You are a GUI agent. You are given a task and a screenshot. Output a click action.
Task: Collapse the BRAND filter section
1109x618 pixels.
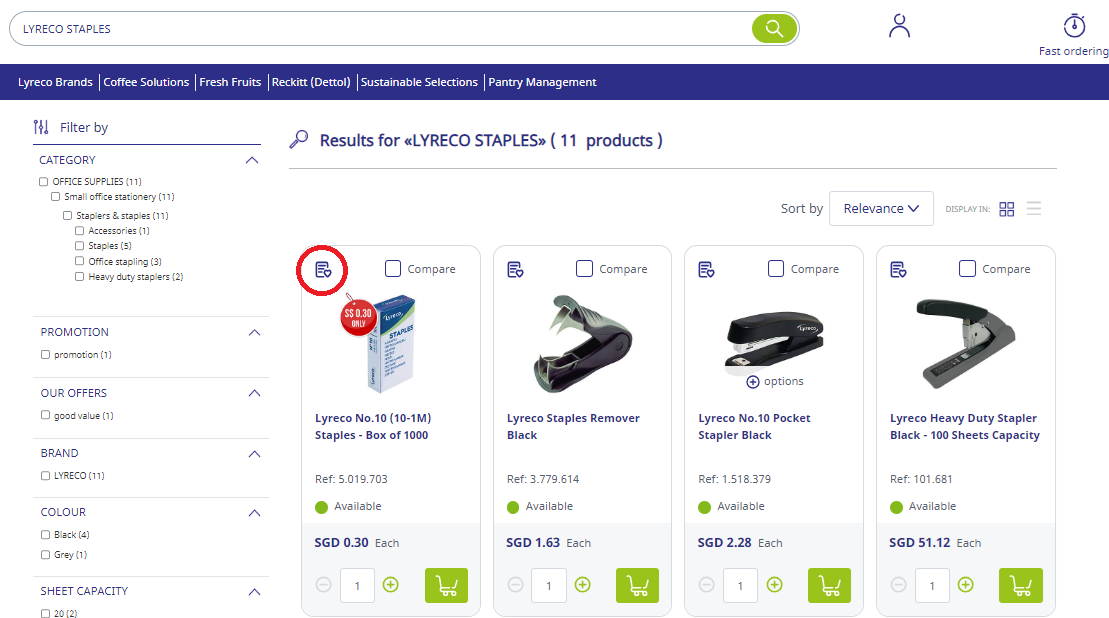[x=255, y=453]
